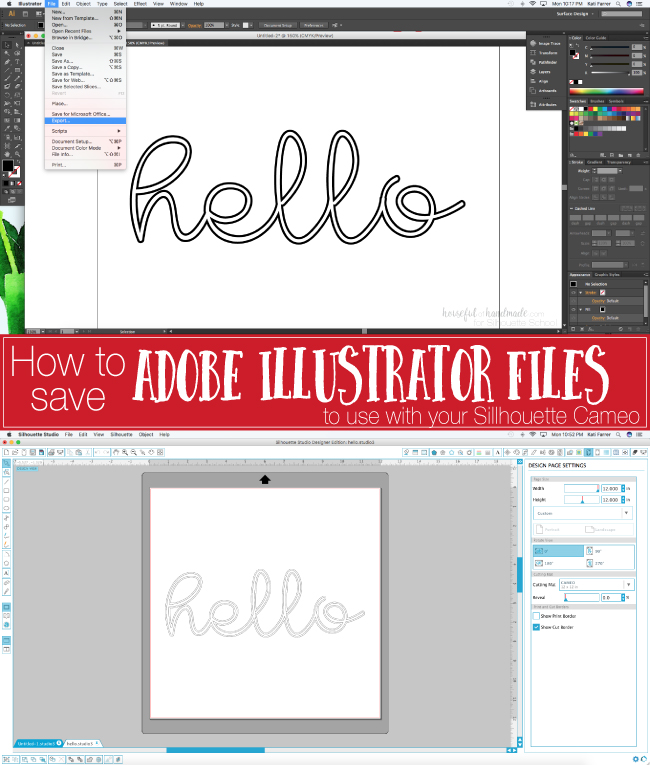Select the Silhouette Studio selection arrow tool
Image resolution: width=650 pixels, height=765 pixels.
coord(6,463)
